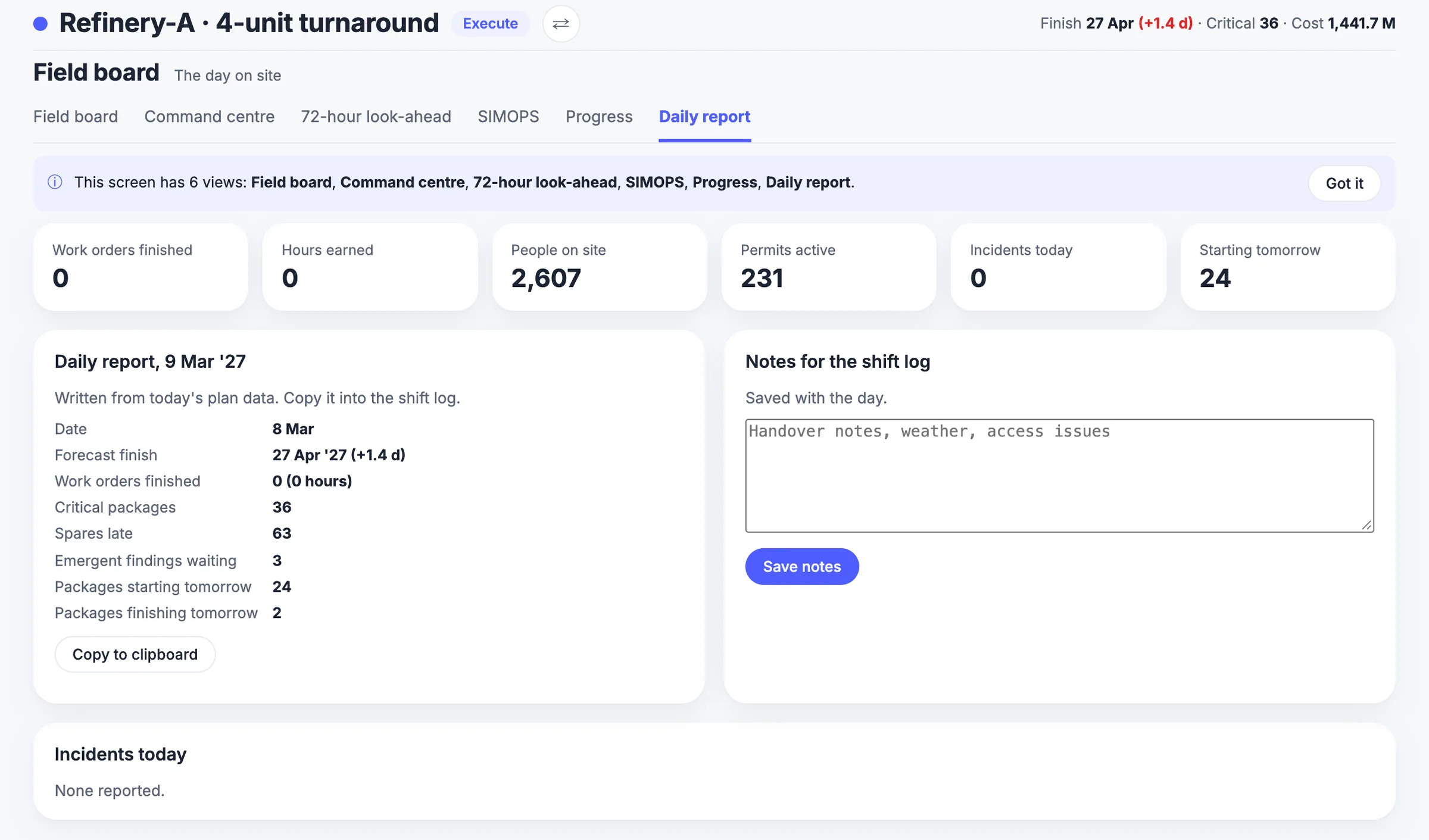Click the Date value 8 Mar
The height and width of the screenshot is (840, 1429).
293,429
